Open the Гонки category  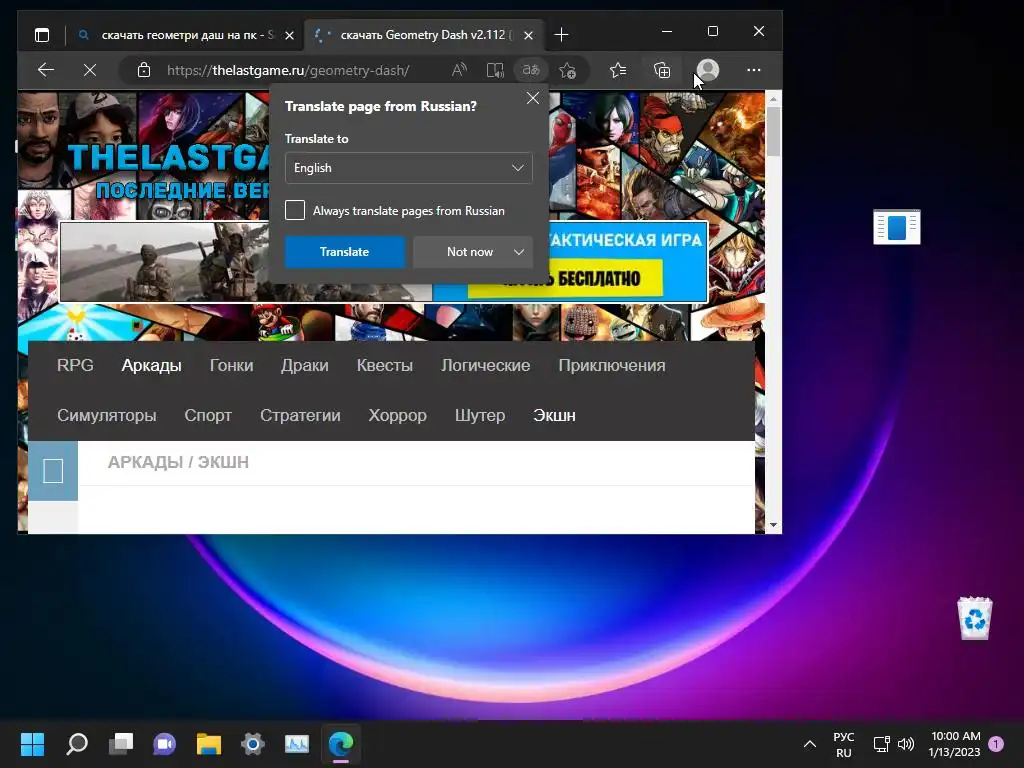click(x=231, y=365)
